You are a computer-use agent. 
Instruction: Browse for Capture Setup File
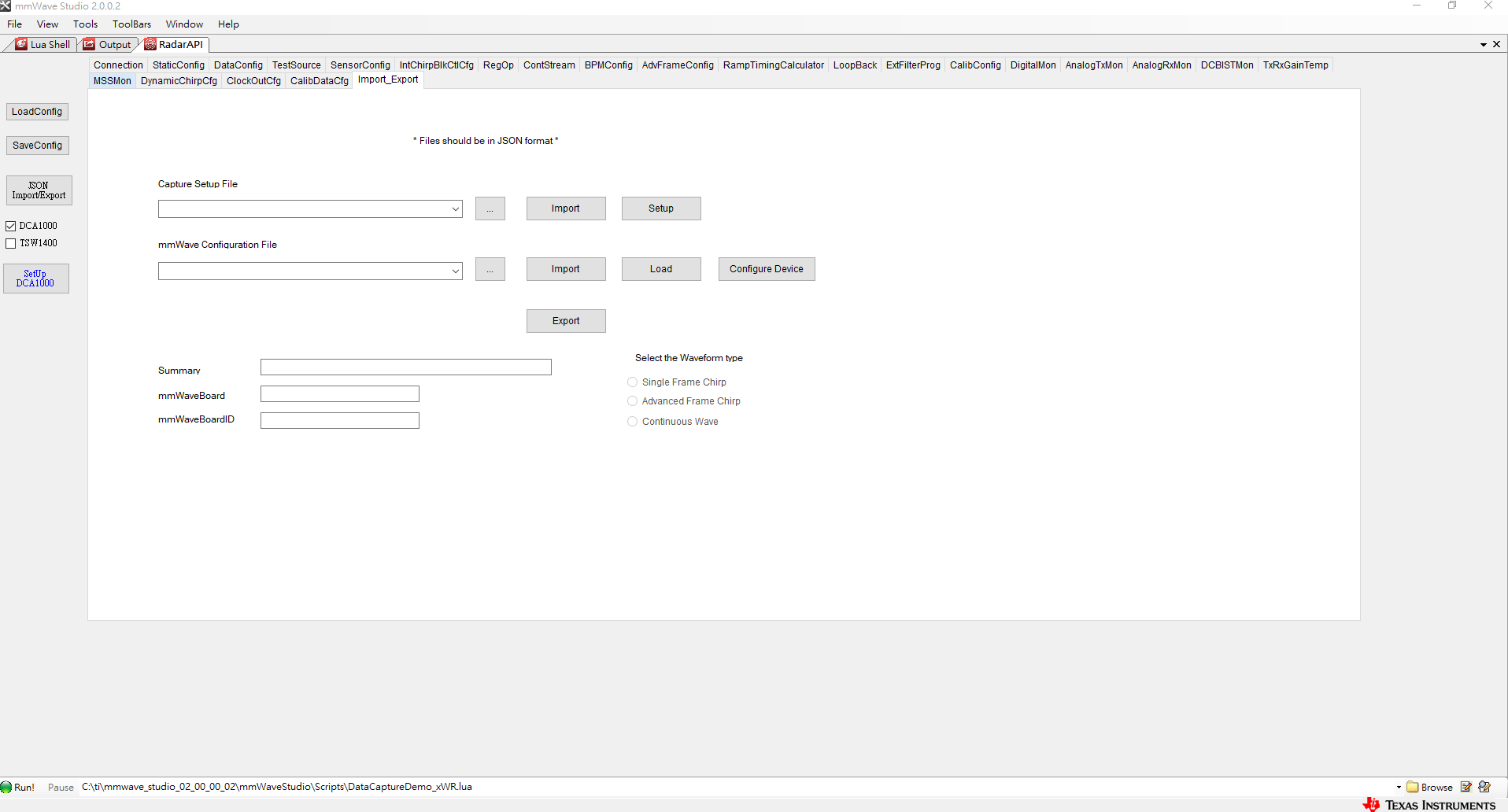490,209
